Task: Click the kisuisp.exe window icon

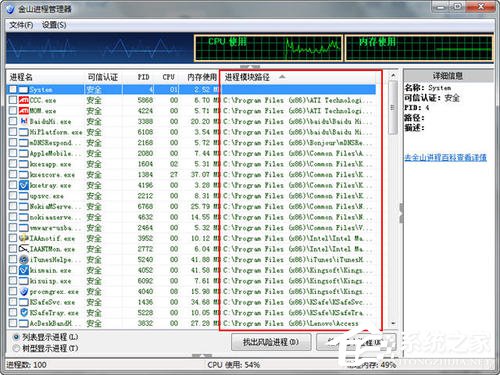Action: (24, 281)
